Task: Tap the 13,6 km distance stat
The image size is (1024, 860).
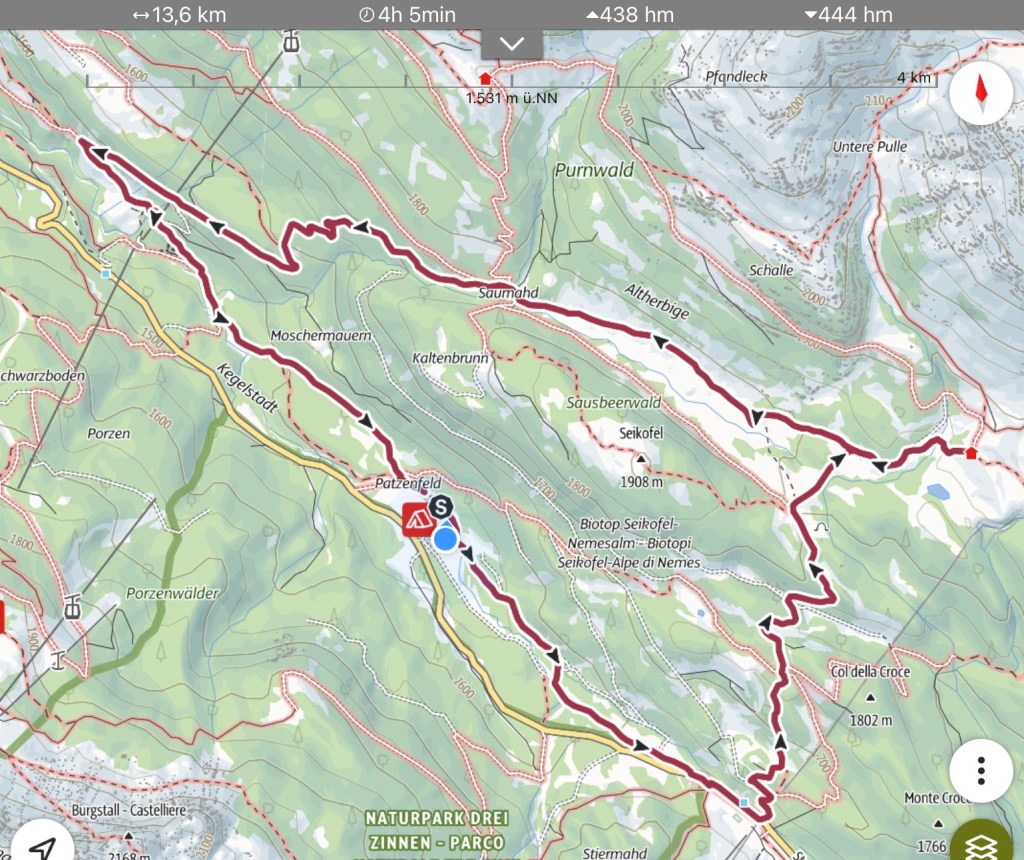Action: pyautogui.click(x=179, y=14)
